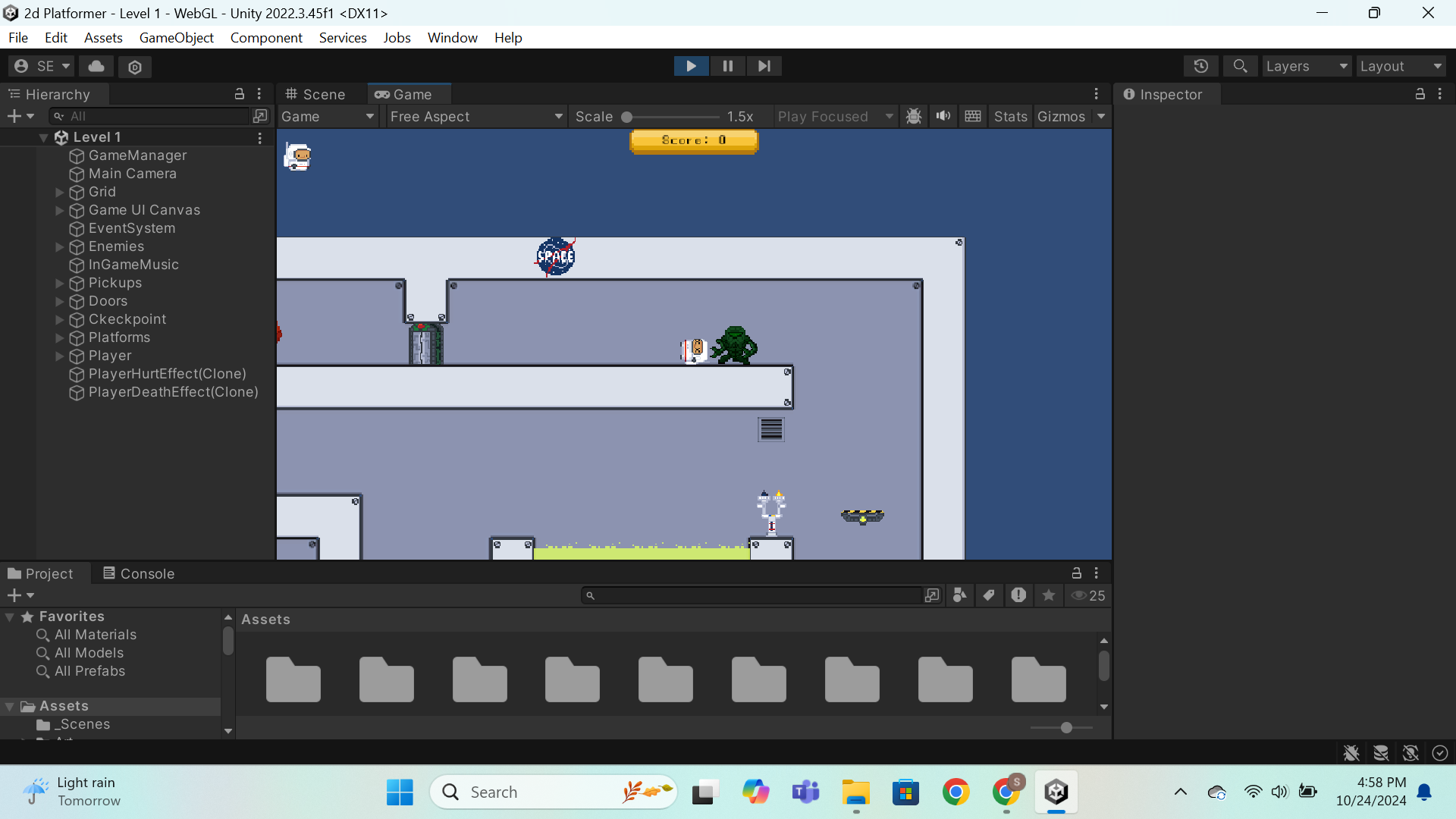Viewport: 1456px width, 819px height.
Task: Open the Unity Cloud icon
Action: pyautogui.click(x=96, y=67)
